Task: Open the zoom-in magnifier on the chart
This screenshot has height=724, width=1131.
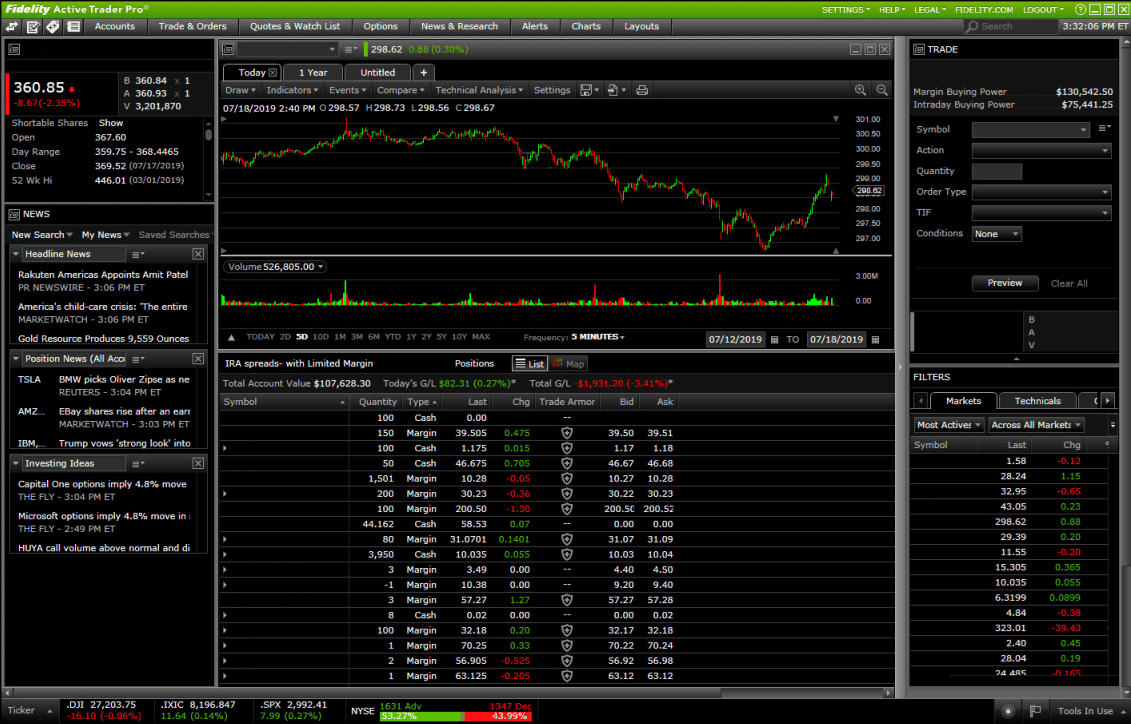Action: (860, 89)
